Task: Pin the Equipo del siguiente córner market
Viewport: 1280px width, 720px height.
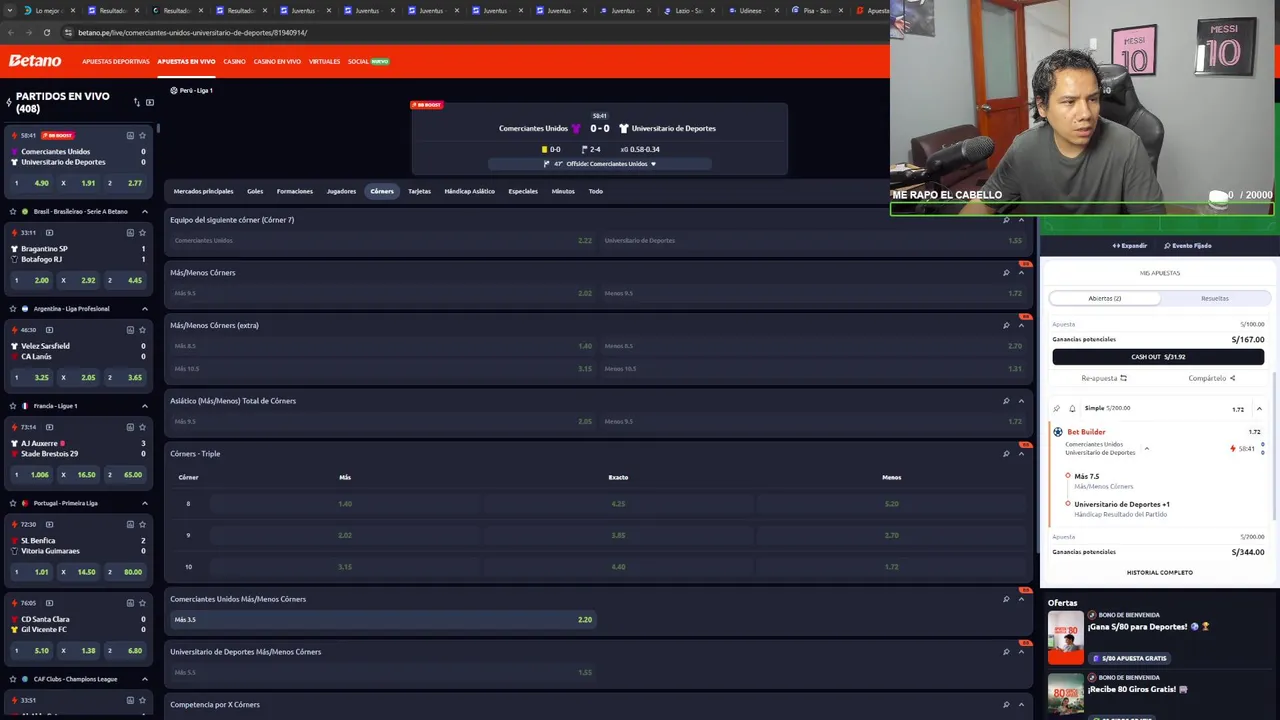Action: click(x=1006, y=220)
